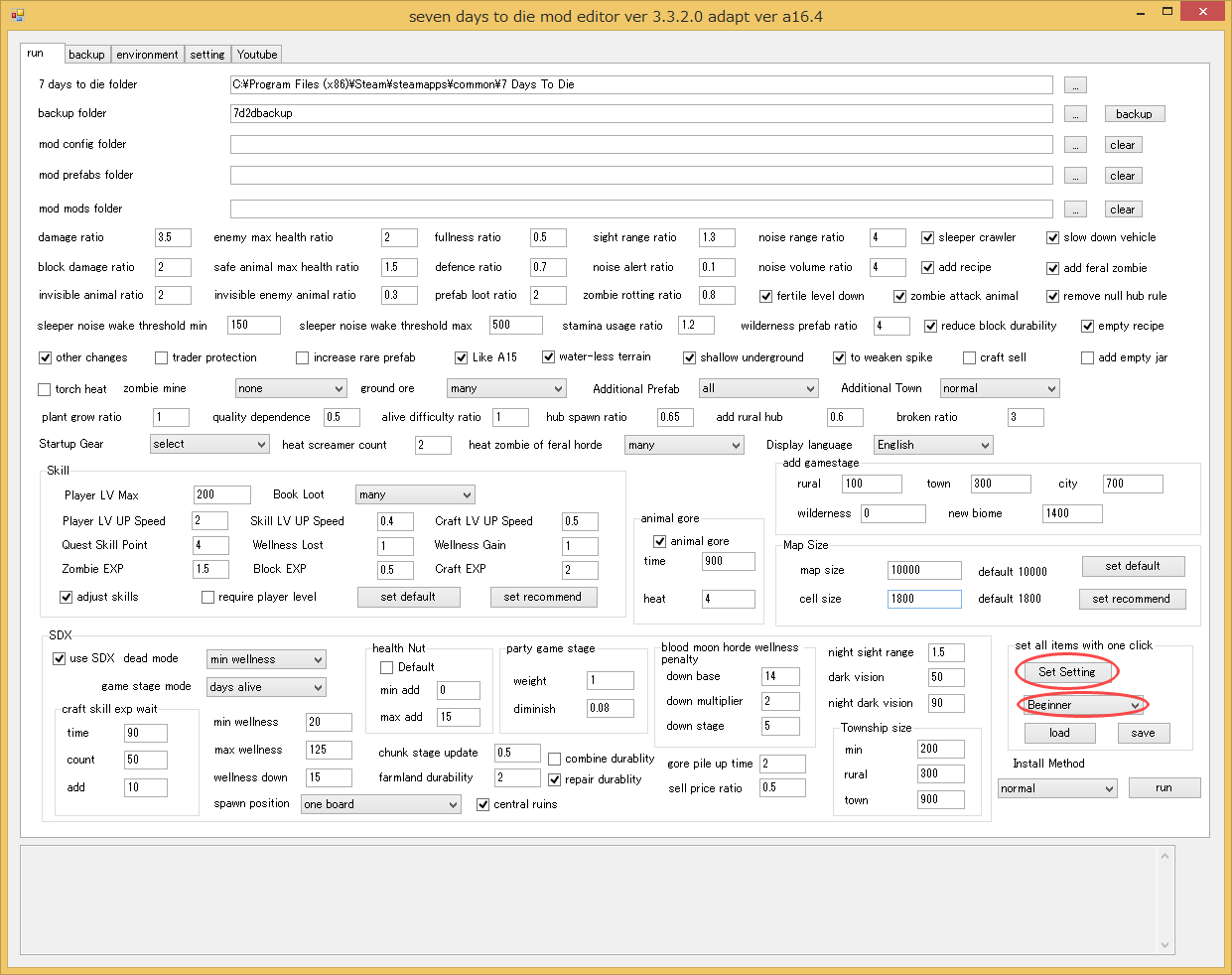Viewport: 1232px width, 975px height.
Task: Open the zombie mine dropdown
Action: point(291,389)
